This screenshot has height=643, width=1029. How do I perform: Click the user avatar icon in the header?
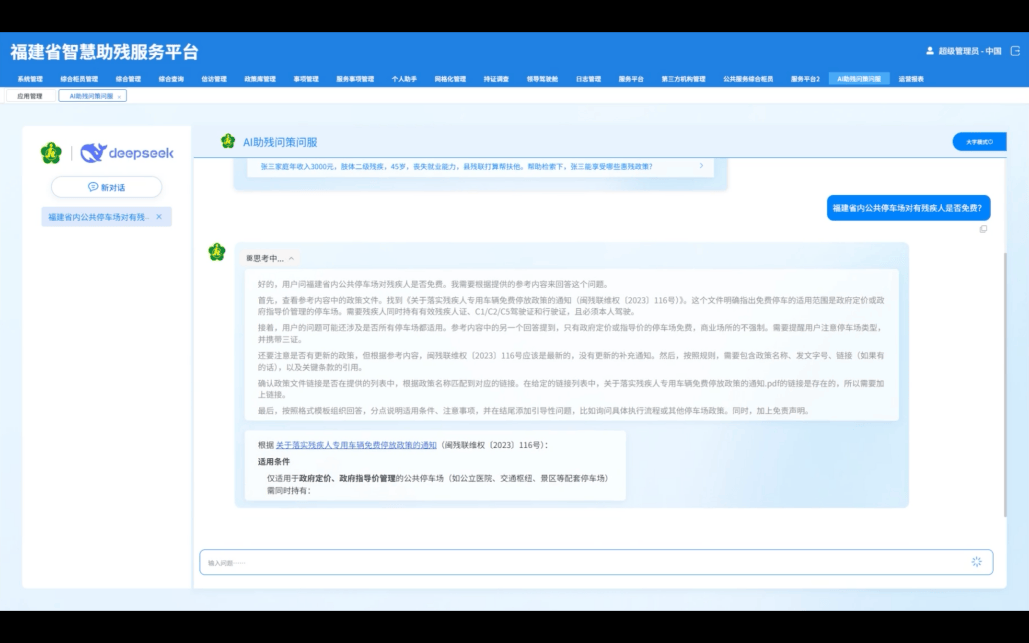click(x=930, y=51)
